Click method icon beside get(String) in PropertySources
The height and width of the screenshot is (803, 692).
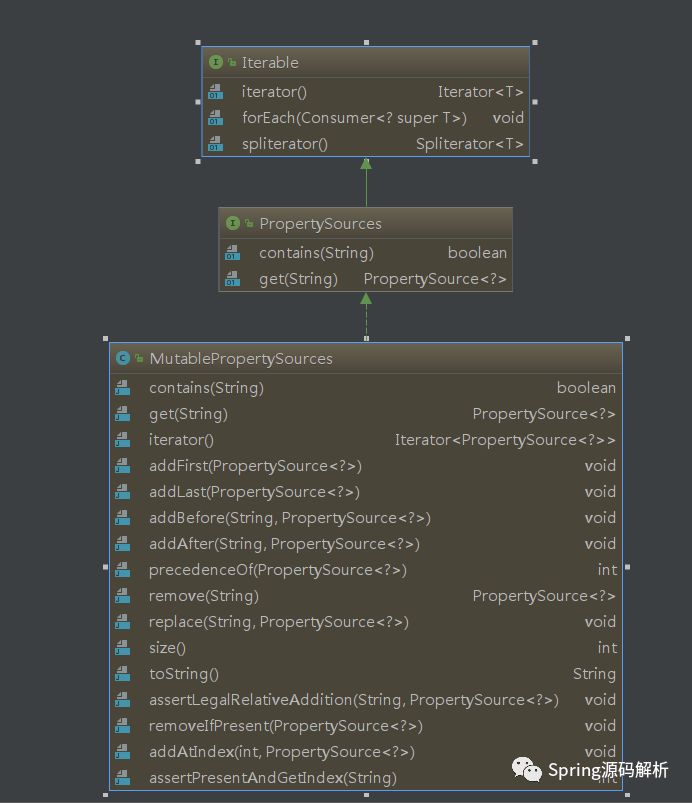pyautogui.click(x=233, y=279)
